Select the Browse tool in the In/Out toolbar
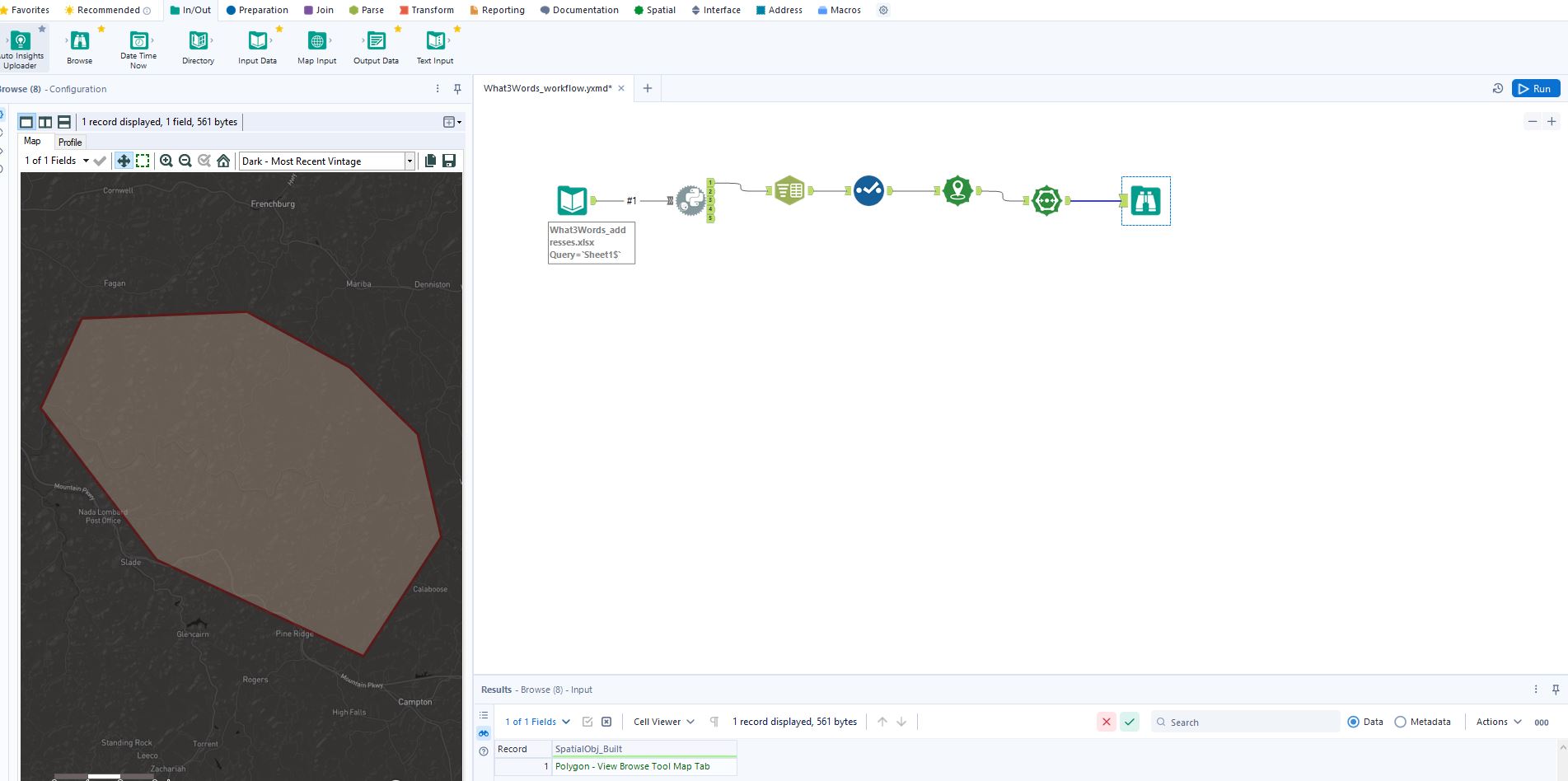The image size is (1568, 781). [78, 40]
